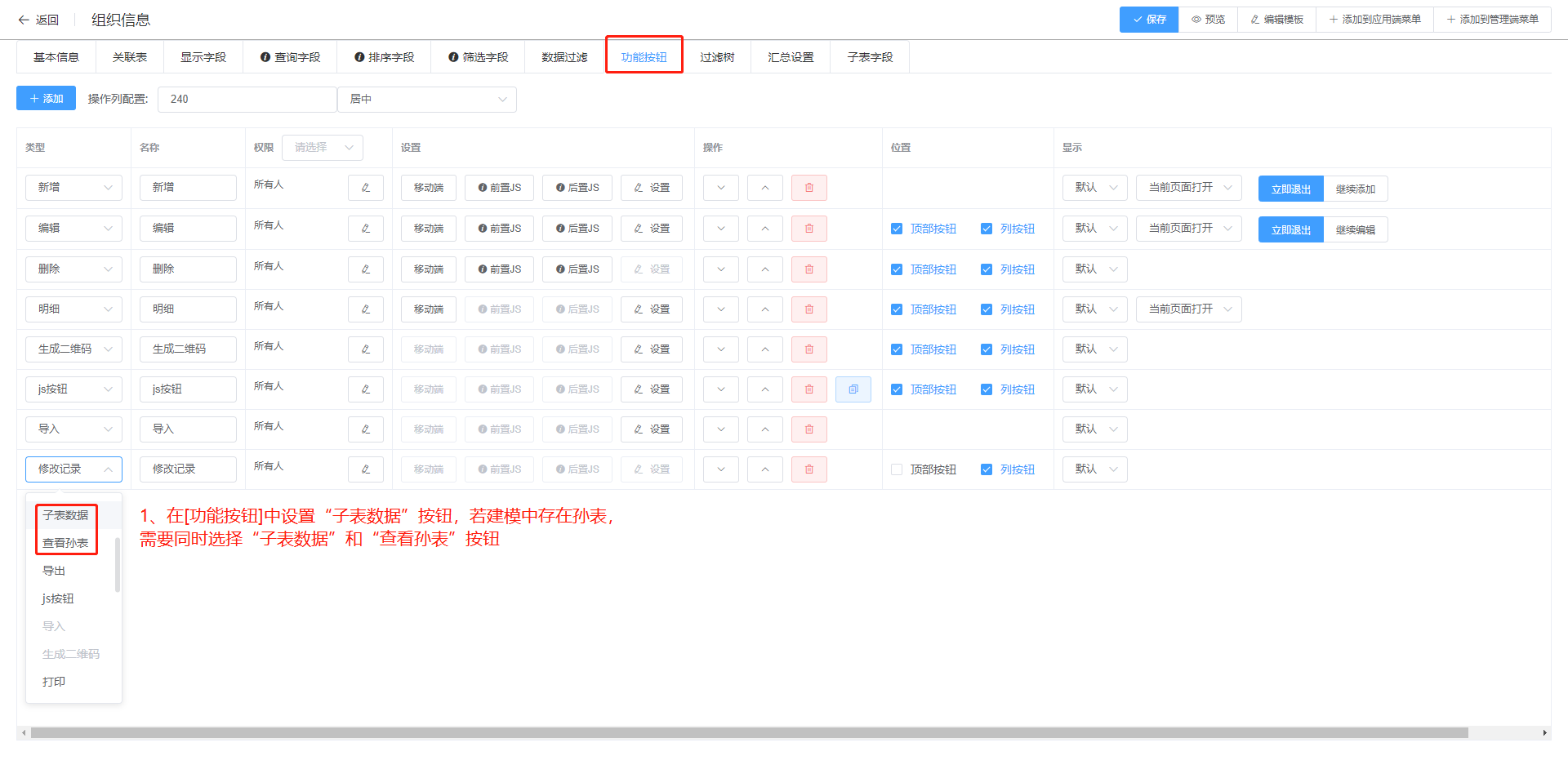Select 子表数据 from the type dropdown list

click(65, 516)
